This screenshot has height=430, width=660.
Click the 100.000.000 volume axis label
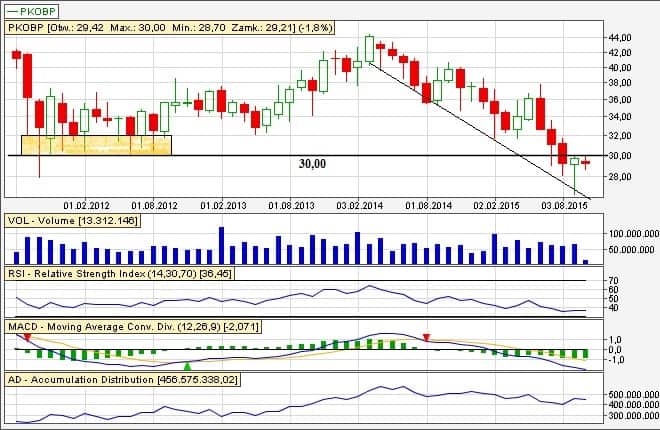pyautogui.click(x=631, y=233)
